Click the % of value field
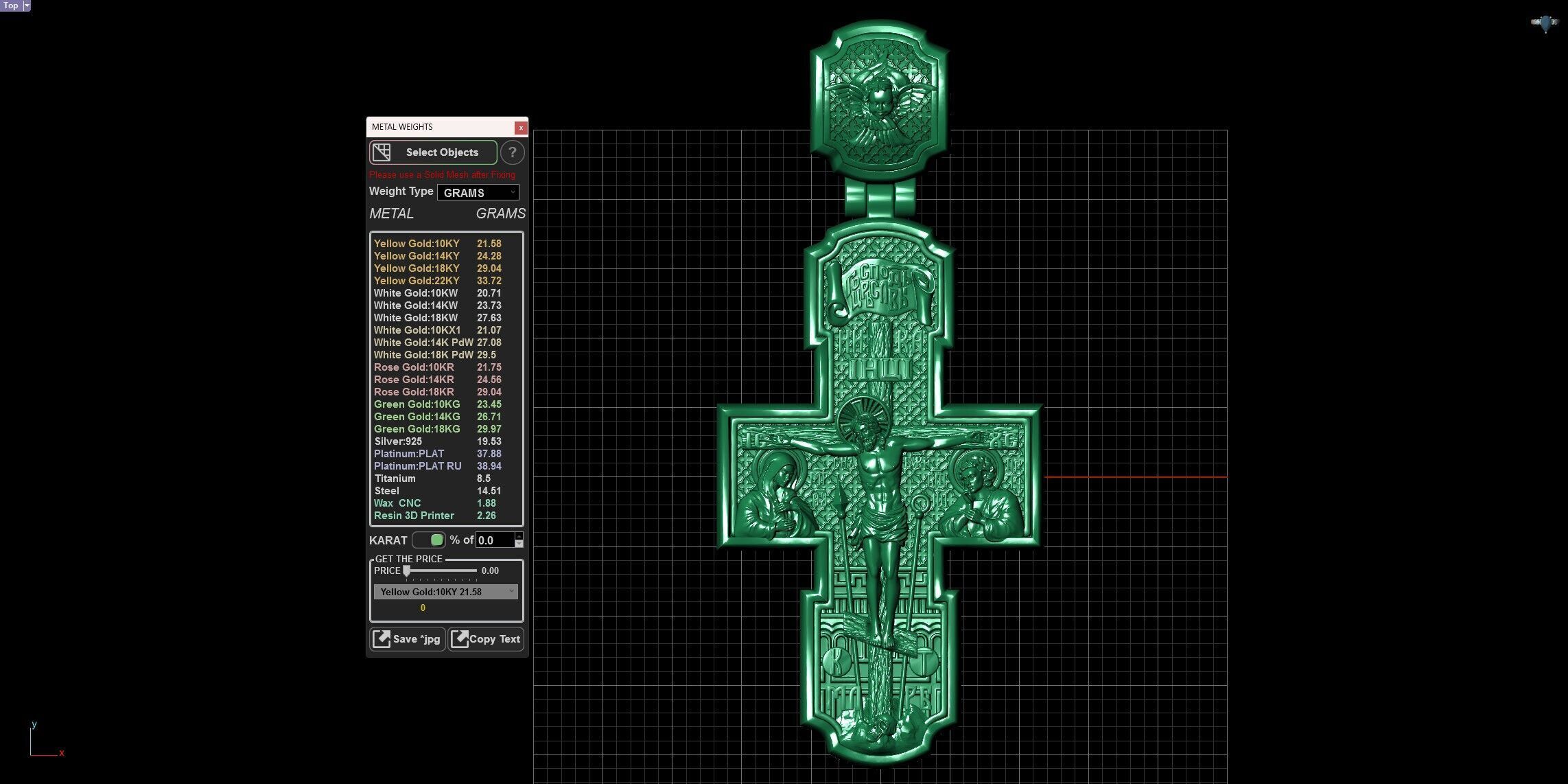 coord(495,540)
